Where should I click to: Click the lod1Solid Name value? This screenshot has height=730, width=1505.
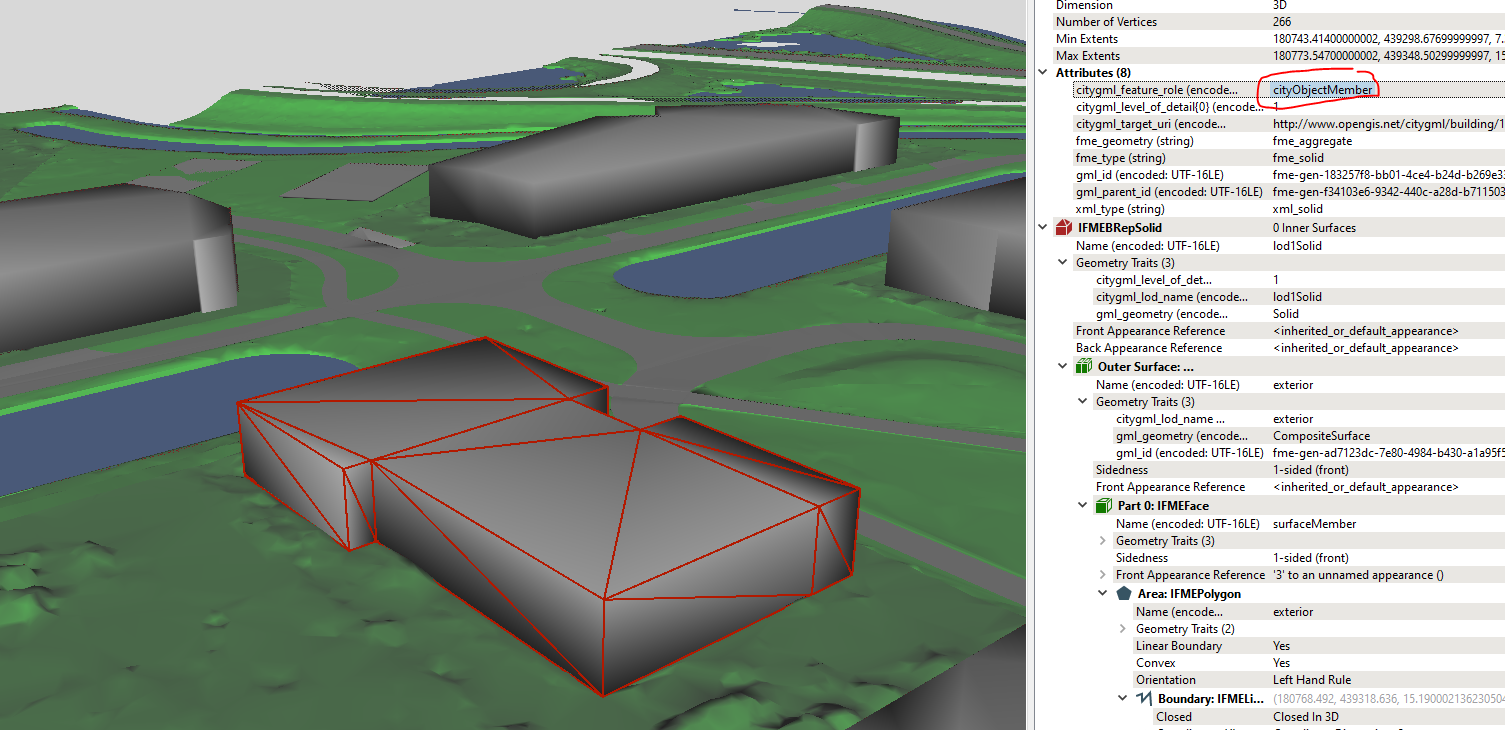(1297, 245)
